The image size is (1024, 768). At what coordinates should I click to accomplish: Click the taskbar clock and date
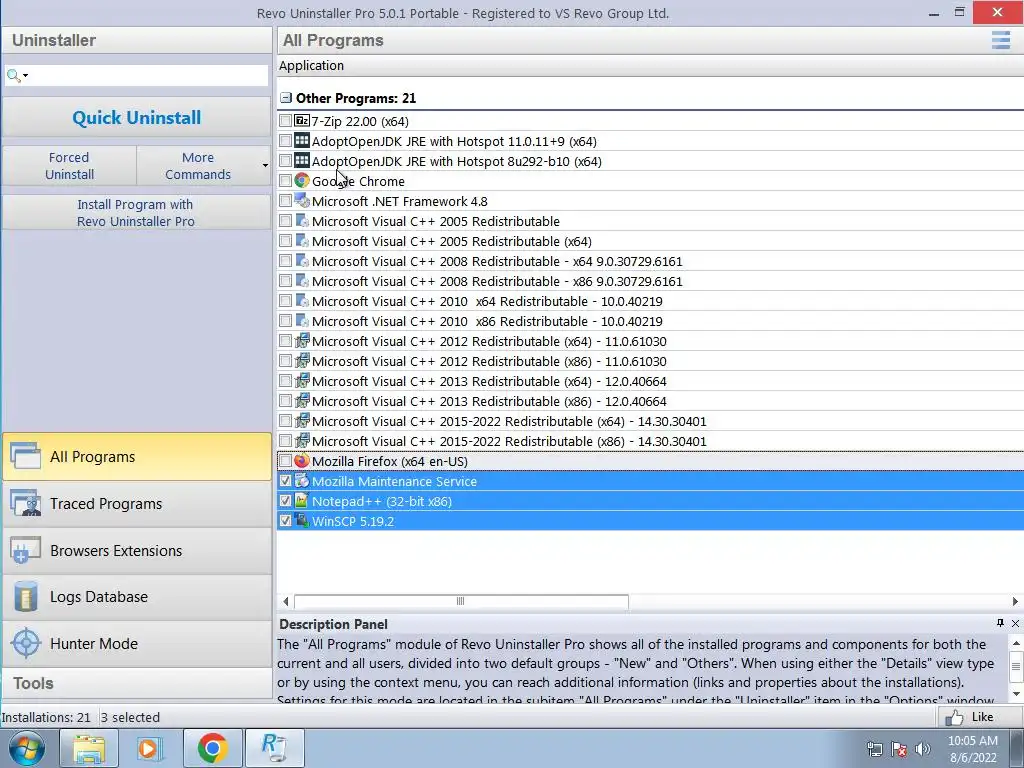[x=973, y=749]
